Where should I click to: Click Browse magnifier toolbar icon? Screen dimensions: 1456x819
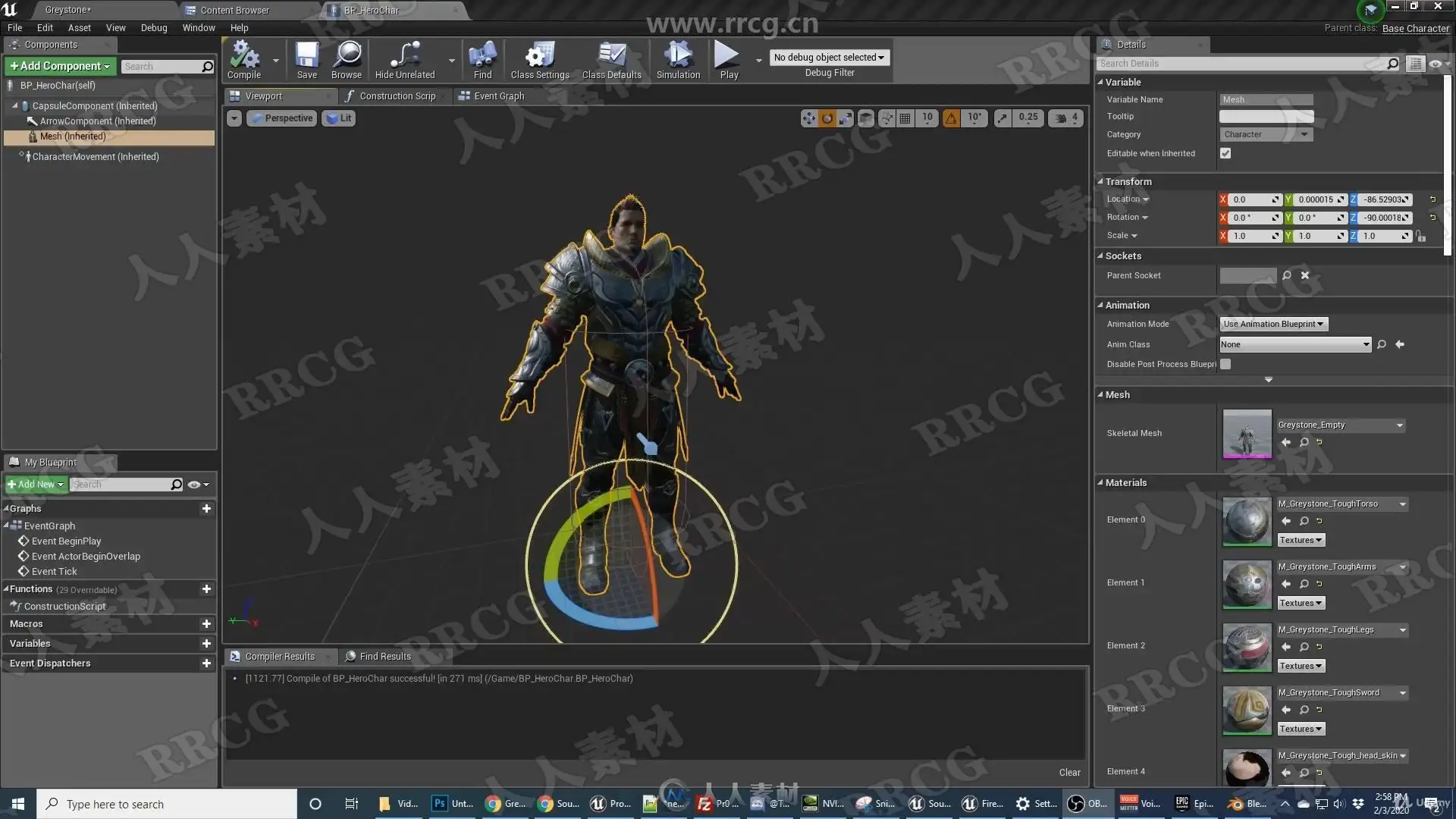tap(347, 60)
